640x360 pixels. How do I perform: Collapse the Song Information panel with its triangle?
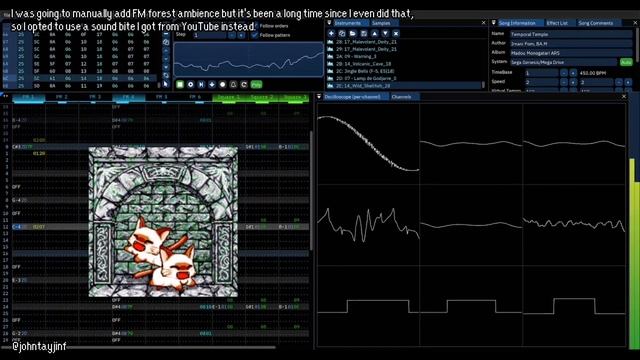(493, 23)
